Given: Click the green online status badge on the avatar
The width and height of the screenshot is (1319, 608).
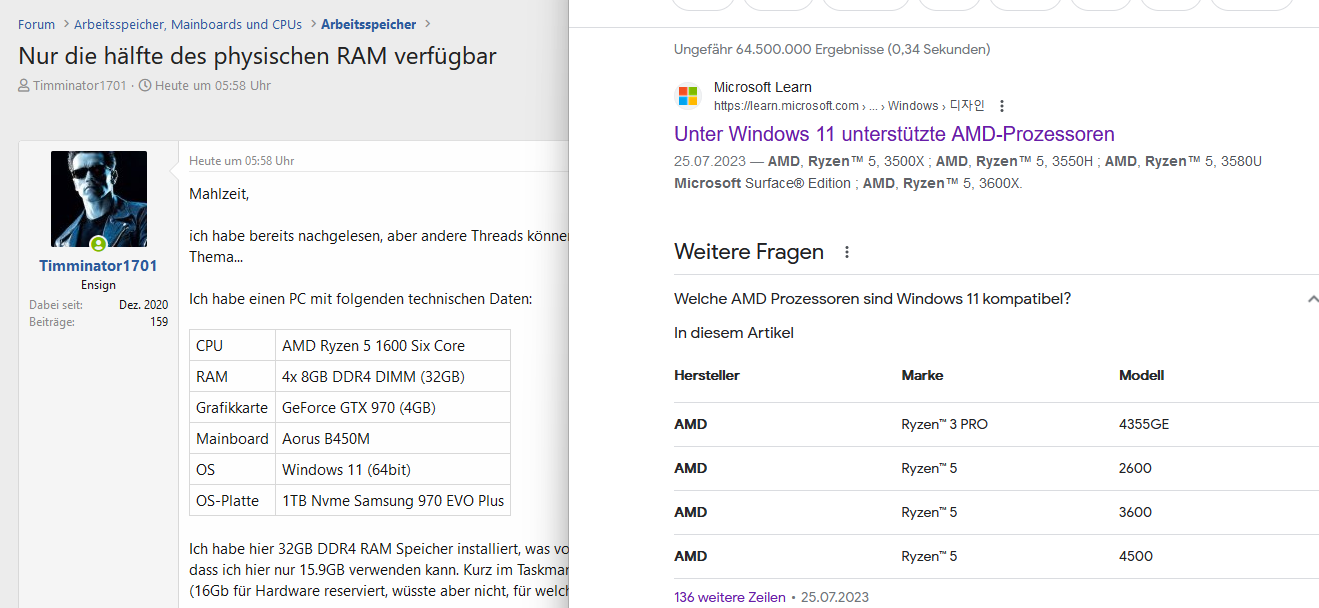Looking at the screenshot, I should [98, 245].
